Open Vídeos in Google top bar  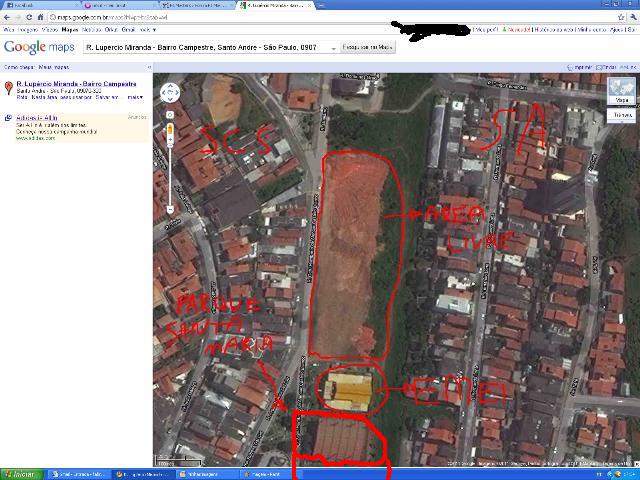(50, 30)
